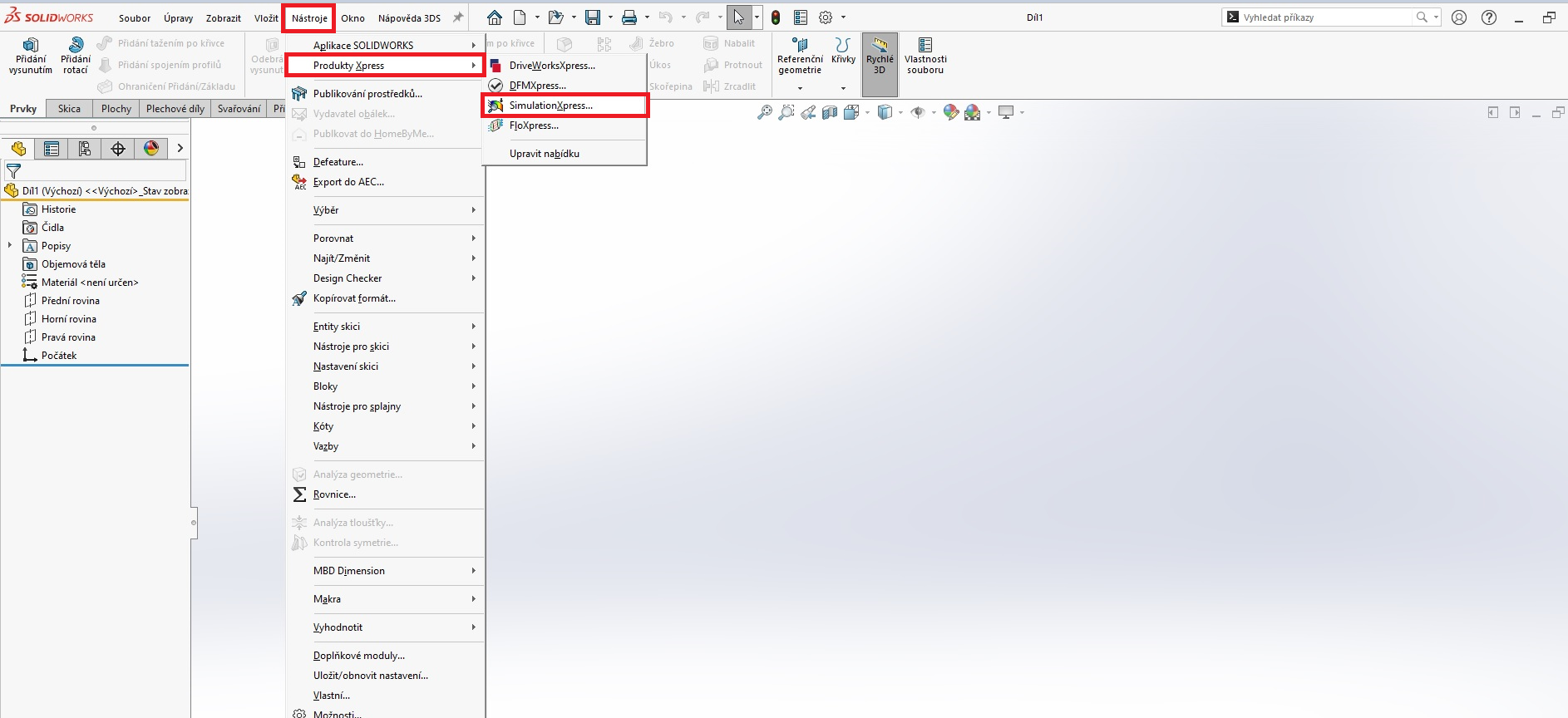The width and height of the screenshot is (1568, 718).
Task: Open the select tool dropdown arrow
Action: coord(757,17)
